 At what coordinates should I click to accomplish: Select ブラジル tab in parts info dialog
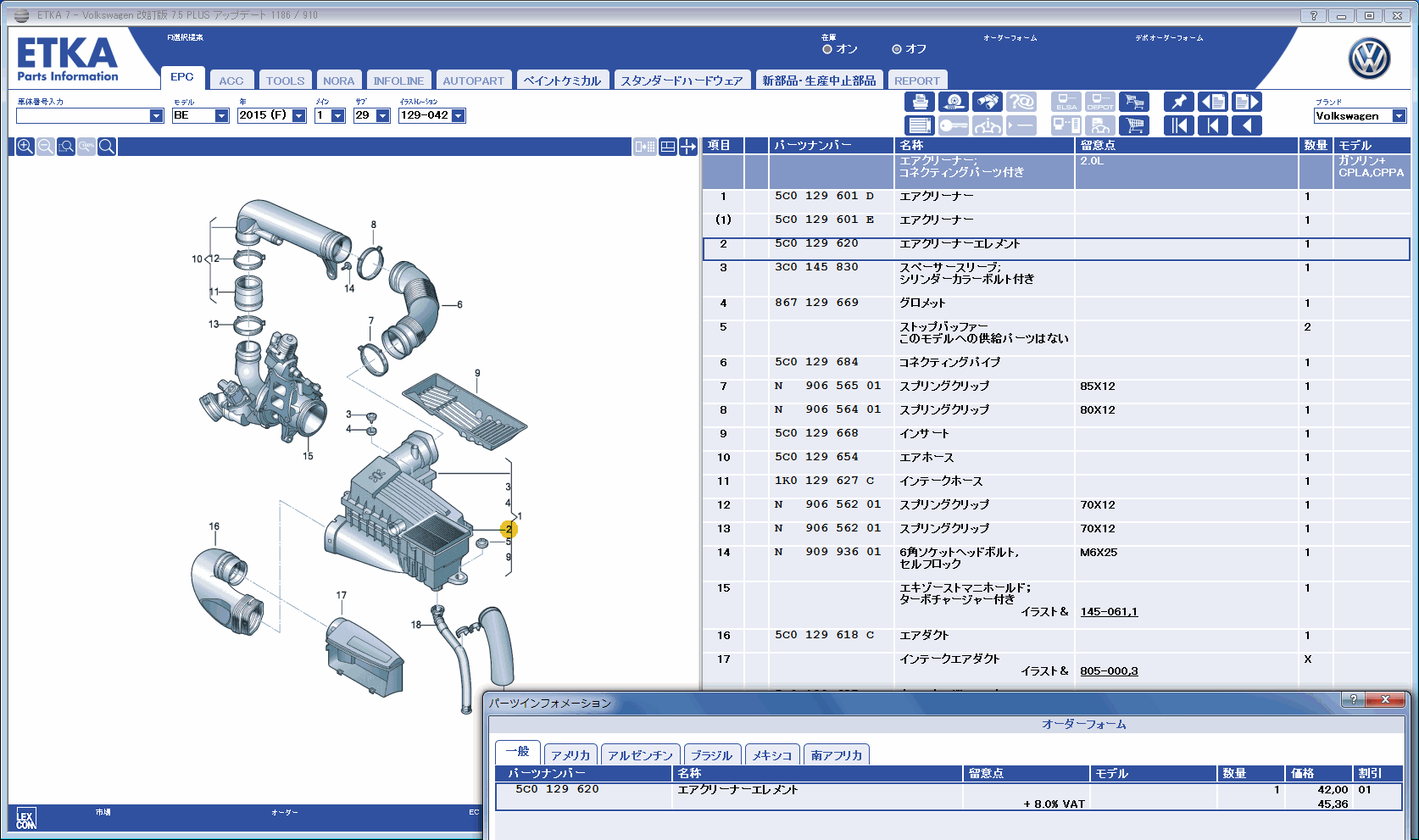coord(711,755)
